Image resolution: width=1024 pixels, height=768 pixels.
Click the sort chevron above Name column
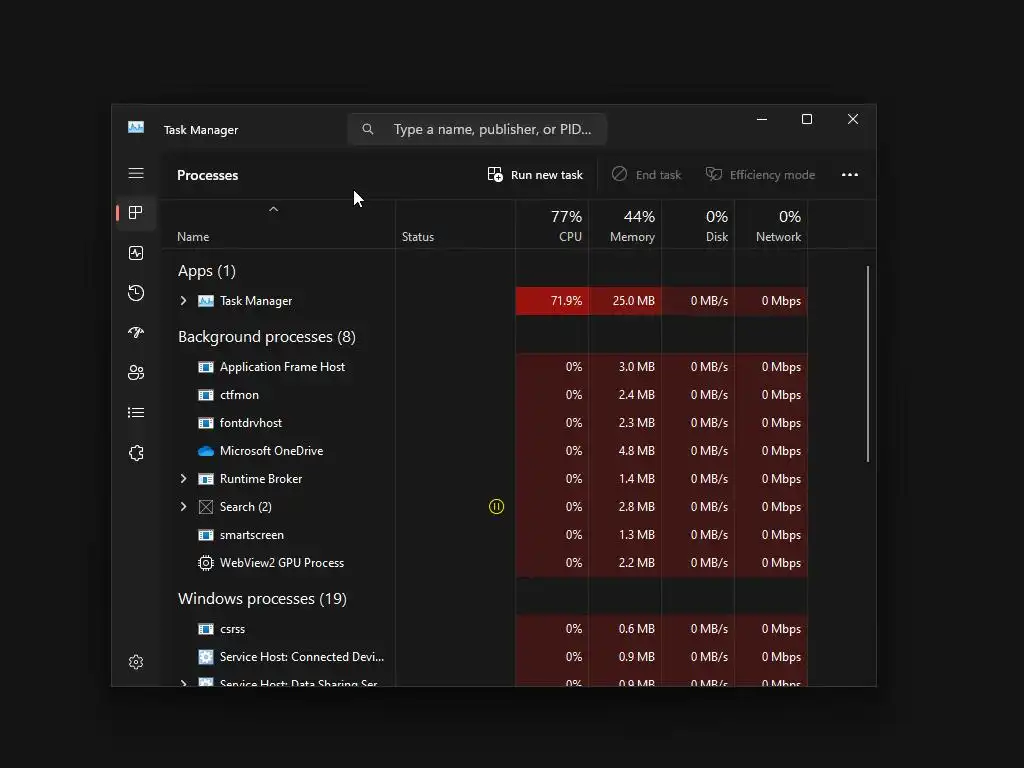(274, 209)
